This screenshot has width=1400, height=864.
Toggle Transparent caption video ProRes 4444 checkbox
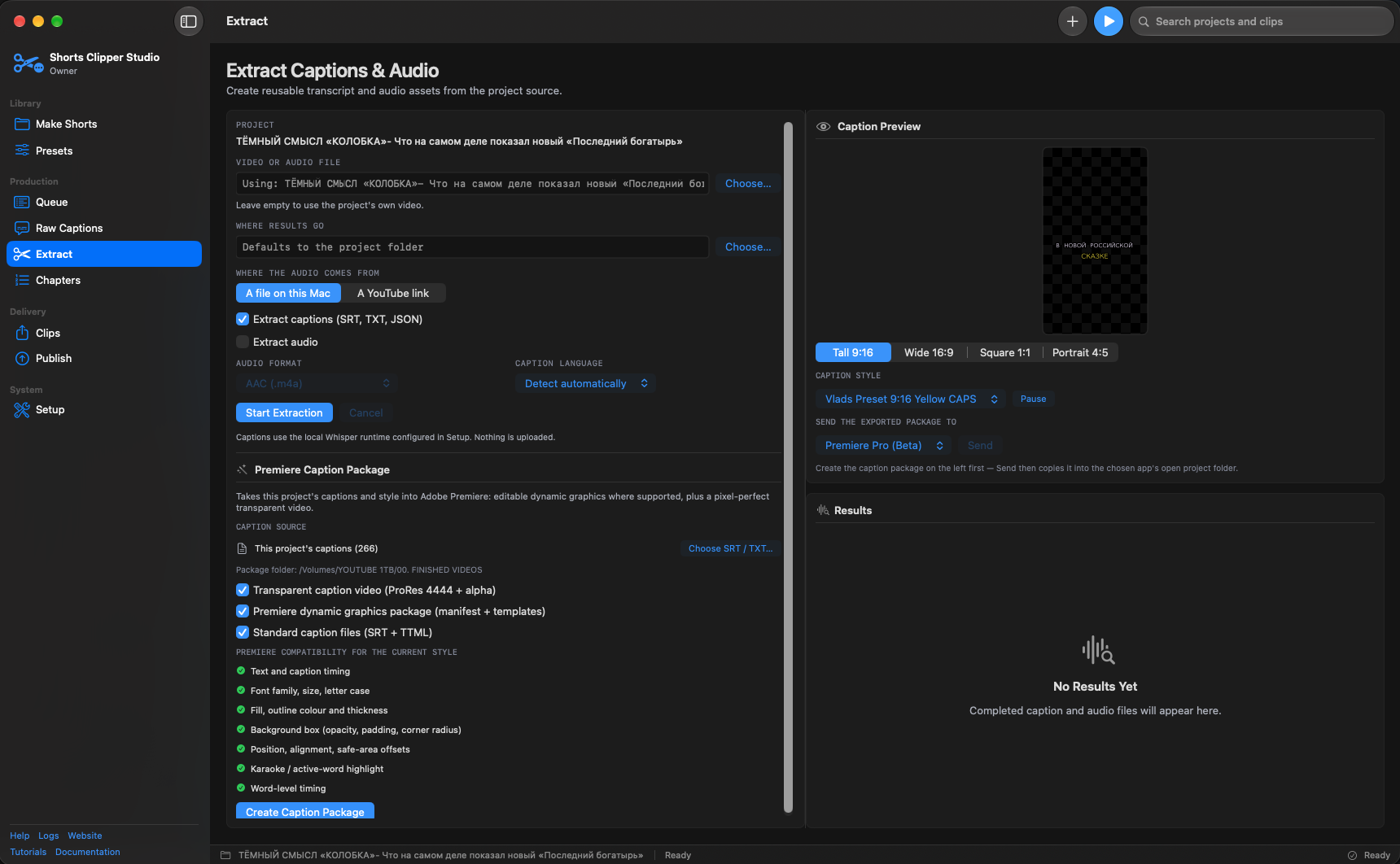243,591
